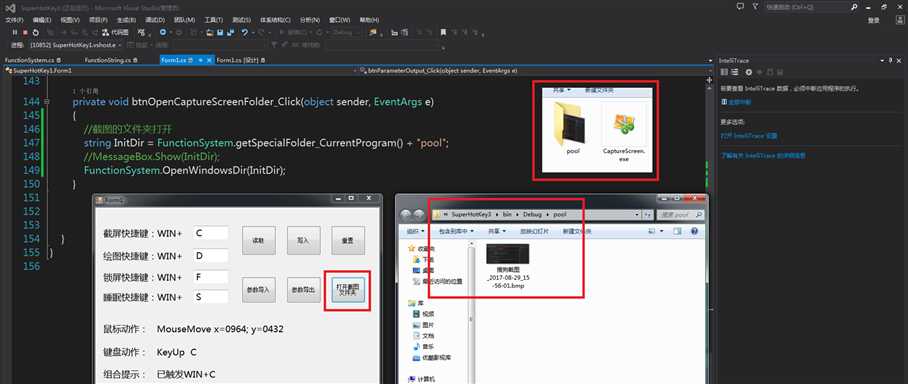Open Explorer Organize dropdown
The width and height of the screenshot is (908, 384).
point(415,231)
